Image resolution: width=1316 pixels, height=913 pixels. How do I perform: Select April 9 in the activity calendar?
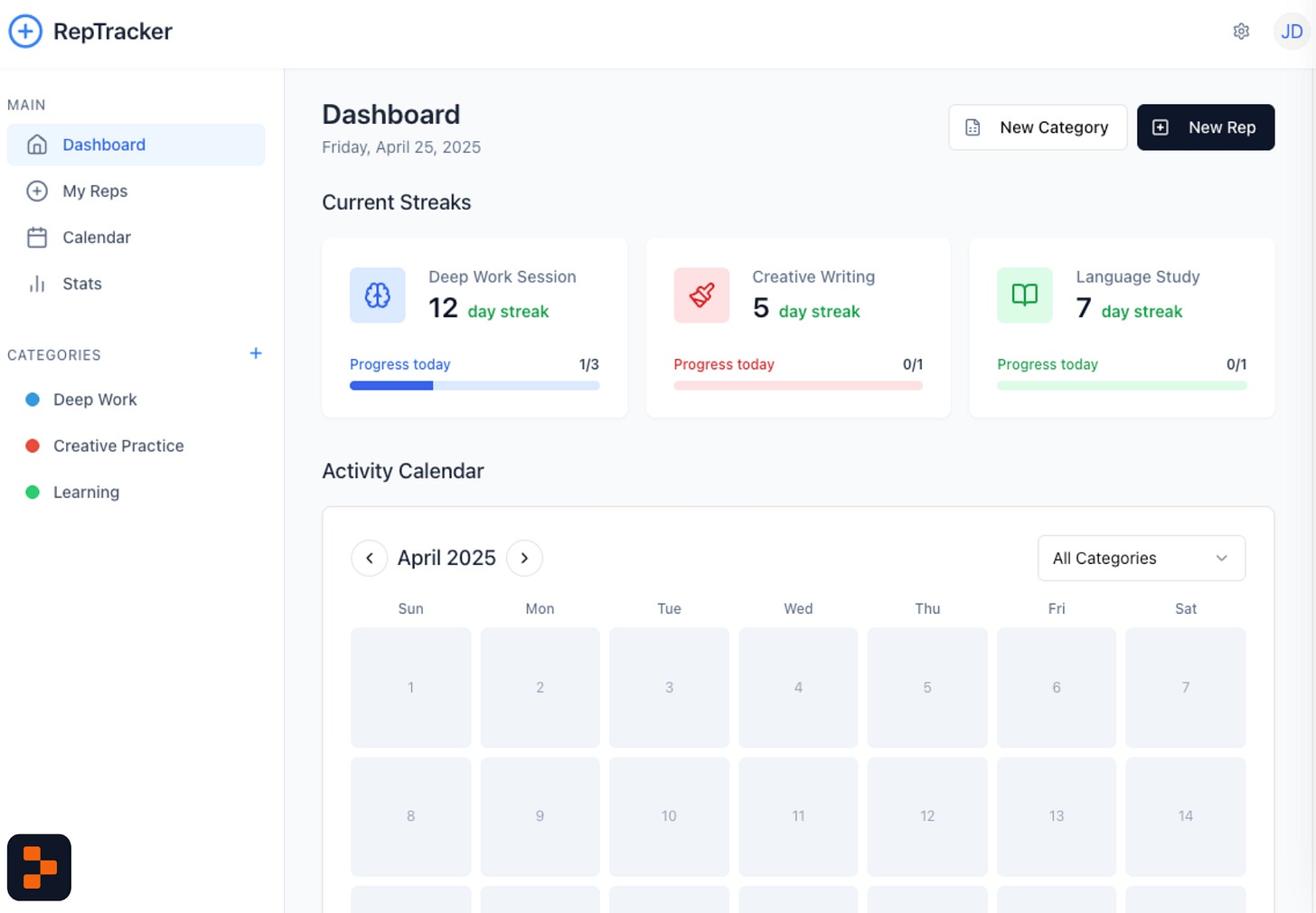point(540,816)
